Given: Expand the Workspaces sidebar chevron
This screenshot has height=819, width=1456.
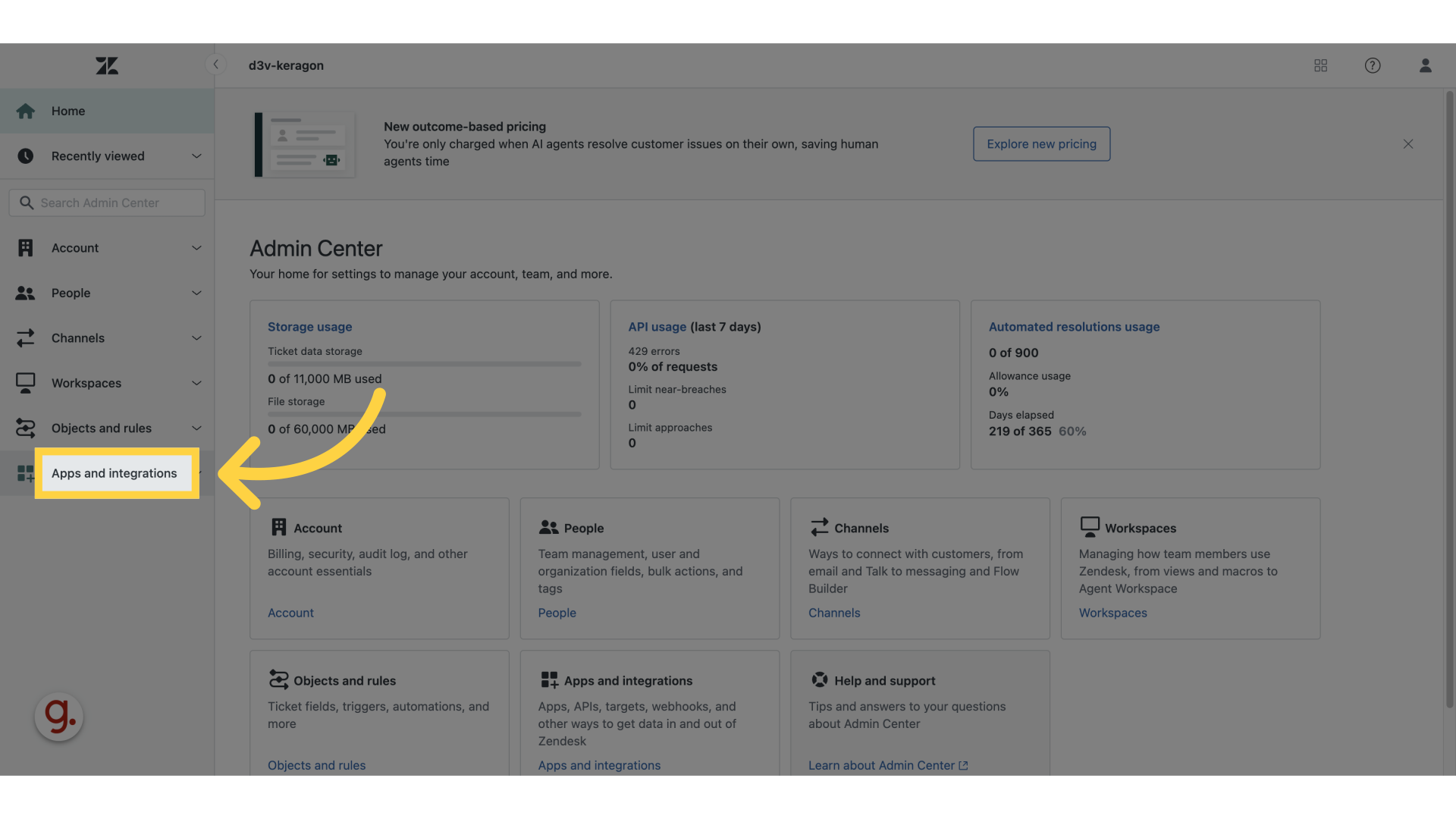Looking at the screenshot, I should coord(196,383).
